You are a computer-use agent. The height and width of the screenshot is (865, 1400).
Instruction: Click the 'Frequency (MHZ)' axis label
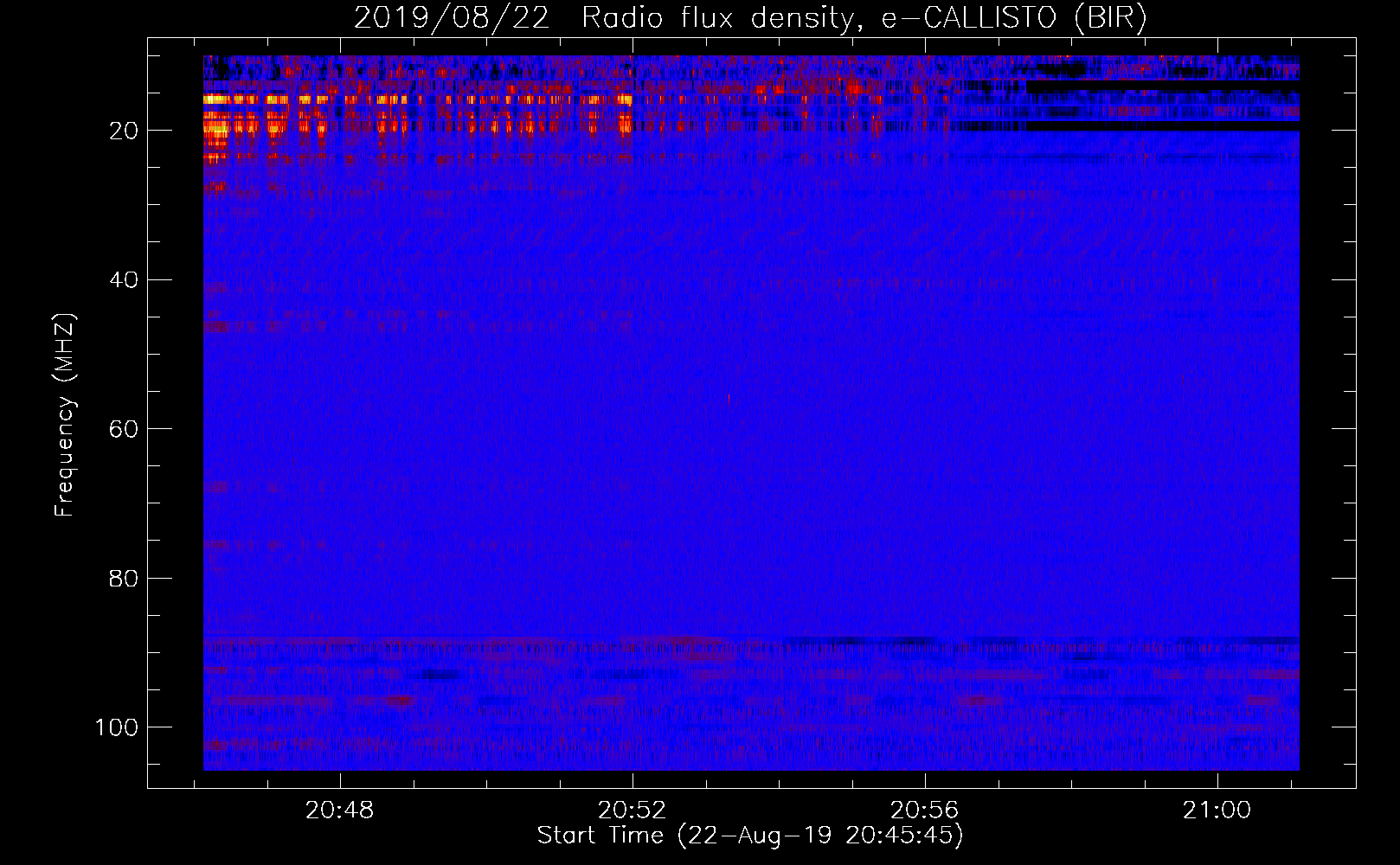tap(64, 414)
